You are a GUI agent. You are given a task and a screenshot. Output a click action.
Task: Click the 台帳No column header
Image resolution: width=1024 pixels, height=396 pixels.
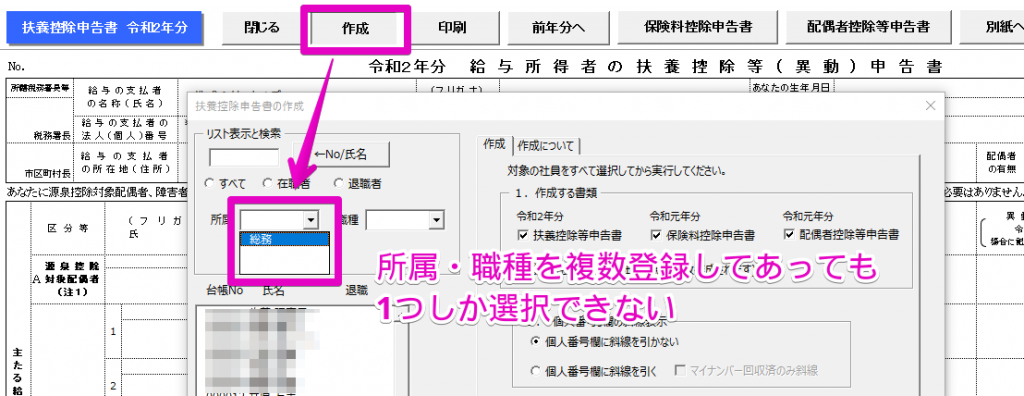click(225, 290)
